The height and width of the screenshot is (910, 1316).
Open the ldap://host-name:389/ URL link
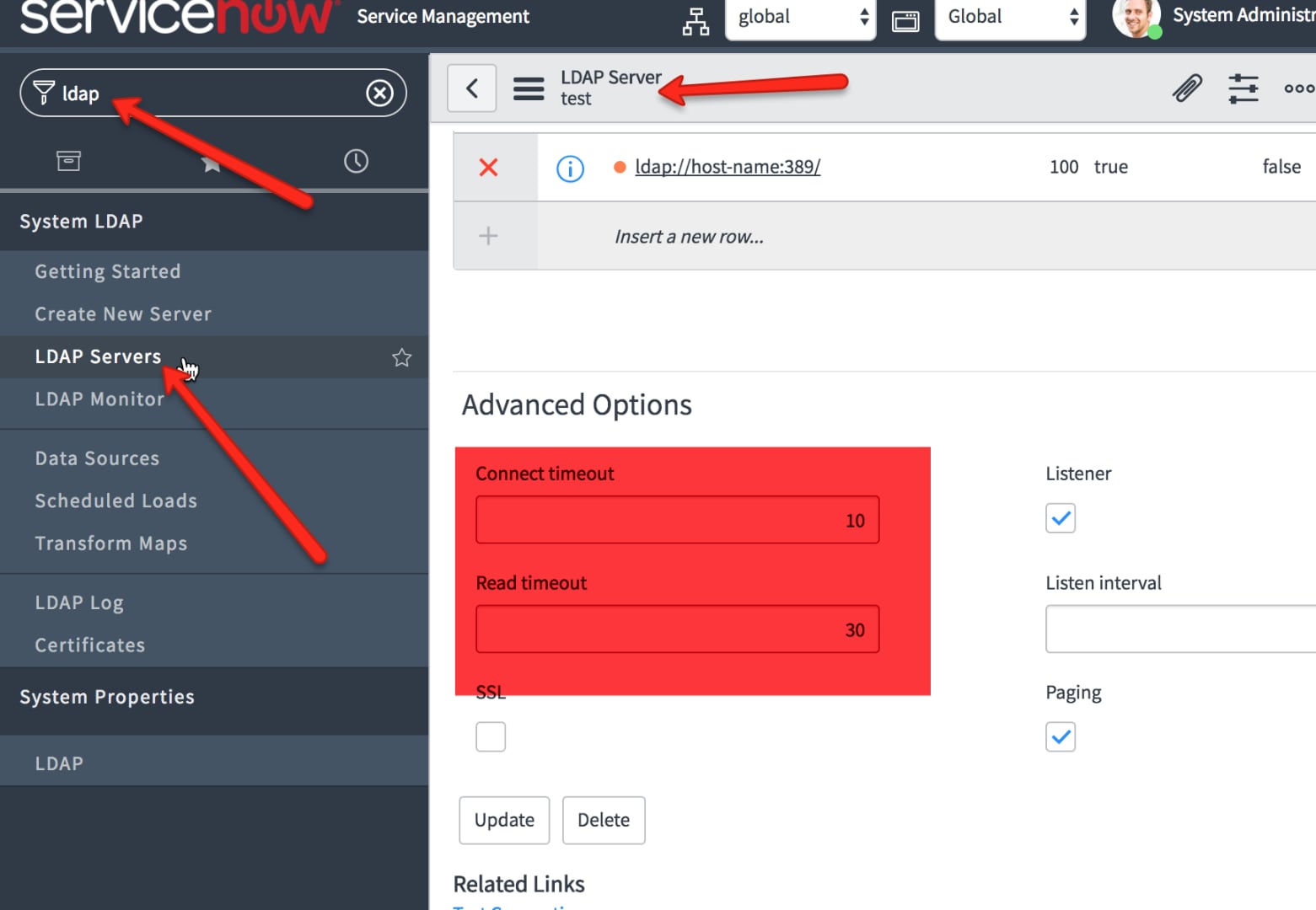pyautogui.click(x=728, y=167)
